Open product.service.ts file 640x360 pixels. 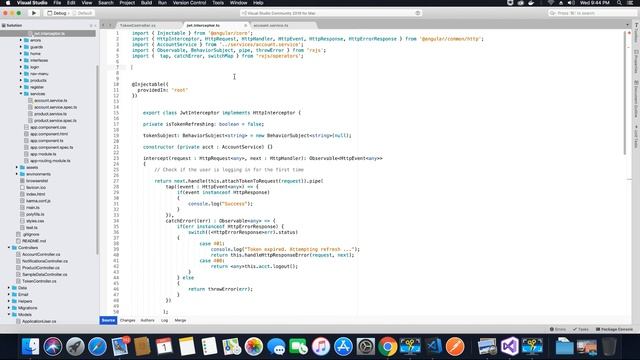coord(50,114)
